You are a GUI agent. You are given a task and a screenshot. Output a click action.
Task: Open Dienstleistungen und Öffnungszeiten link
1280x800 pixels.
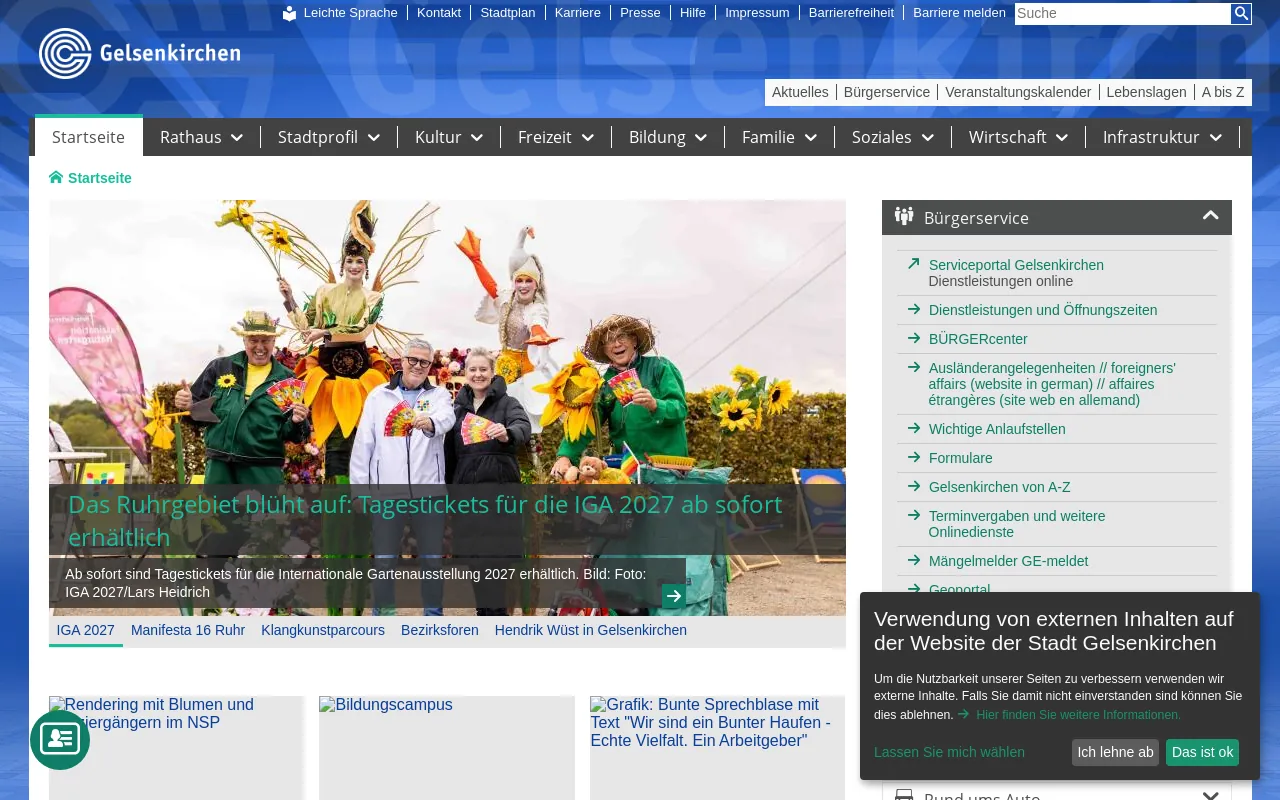[x=1043, y=310]
